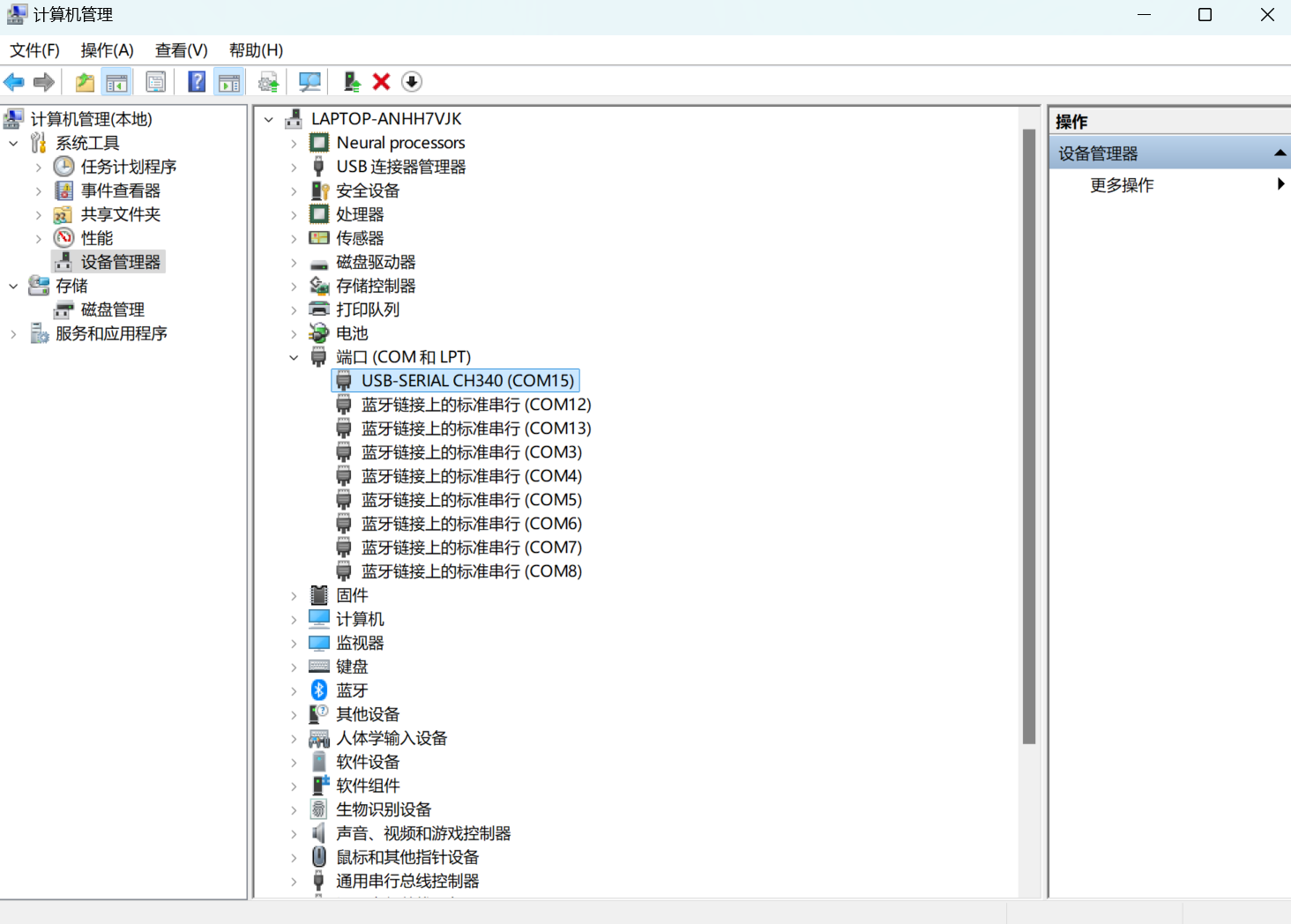Uninstall device using the red X icon

click(382, 82)
